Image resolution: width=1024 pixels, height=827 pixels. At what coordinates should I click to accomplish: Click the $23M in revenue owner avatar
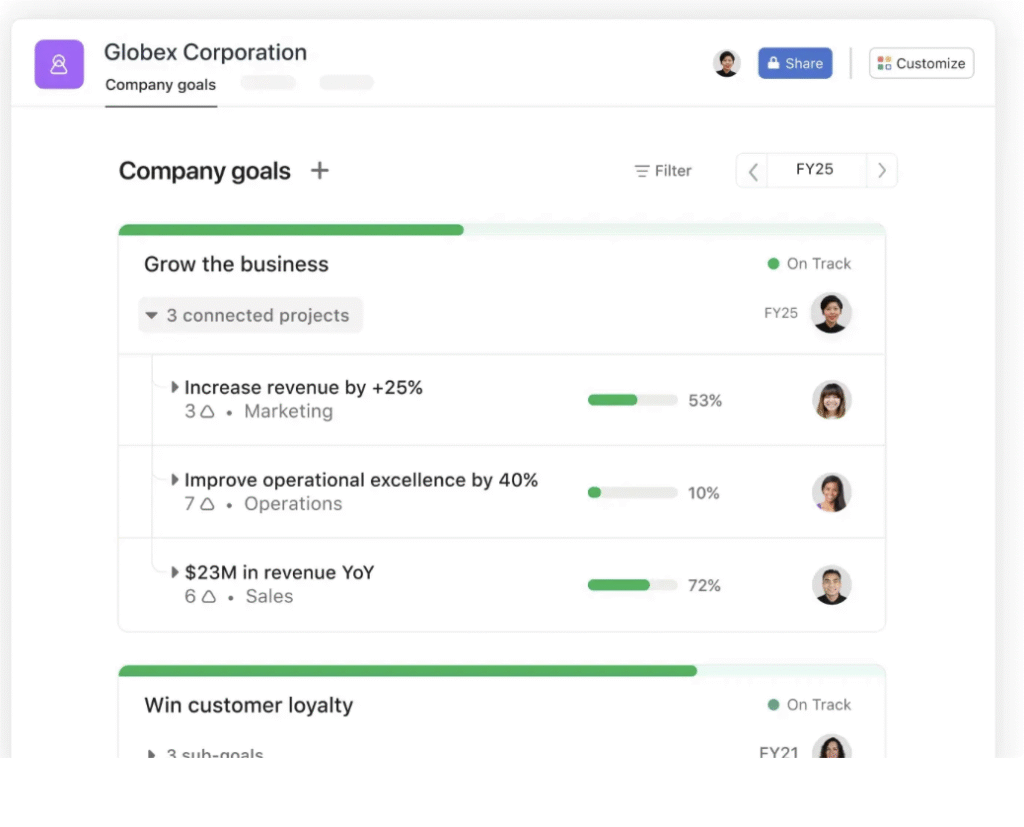point(831,585)
